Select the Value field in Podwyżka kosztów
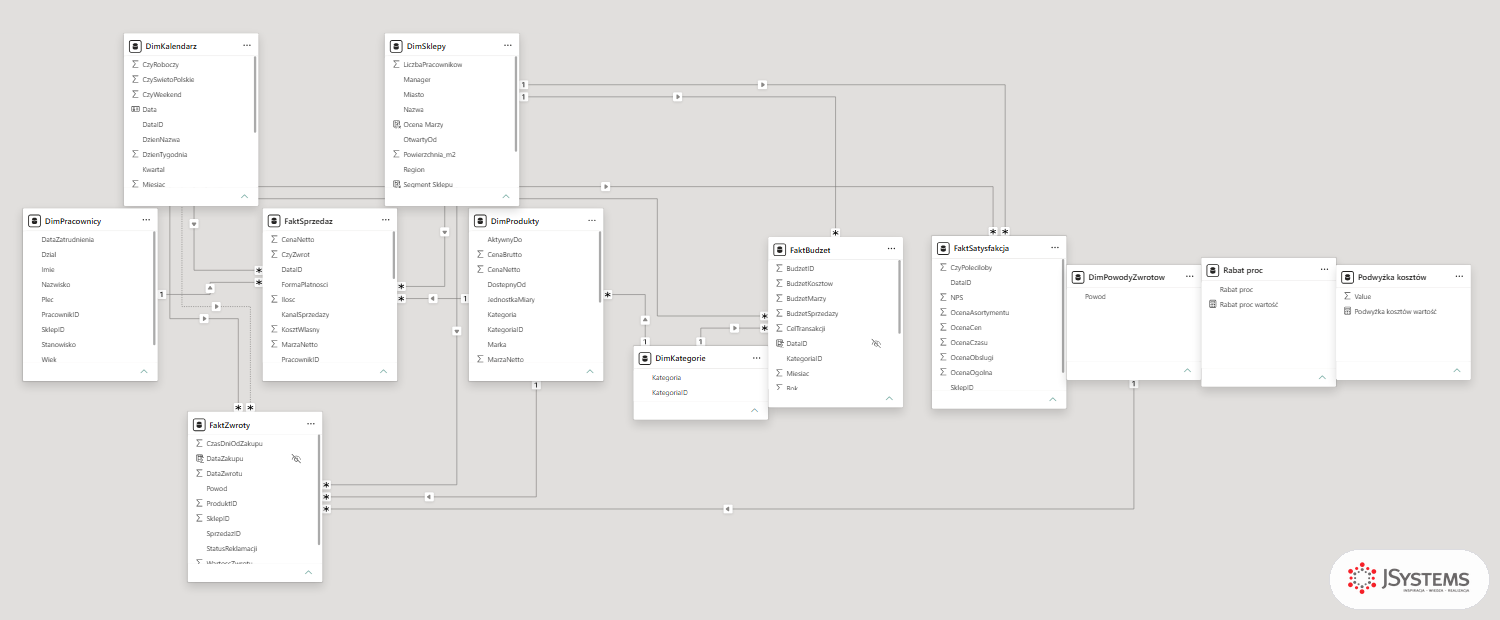This screenshot has height=620, width=1500. [1363, 296]
